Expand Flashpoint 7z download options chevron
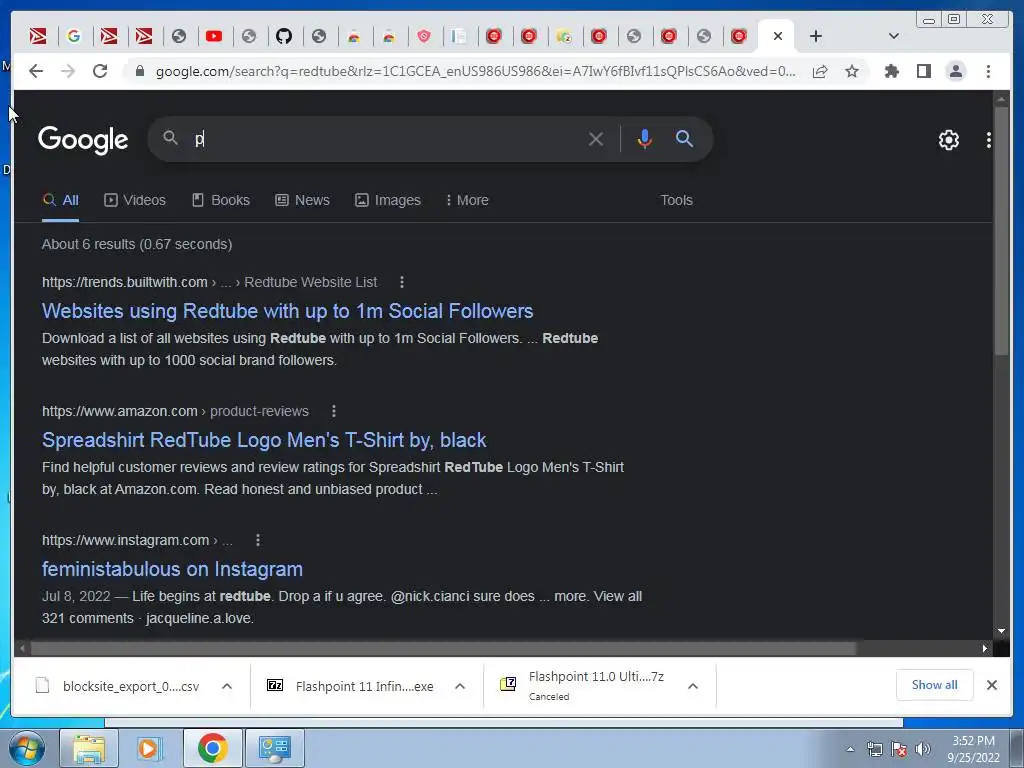 (693, 686)
